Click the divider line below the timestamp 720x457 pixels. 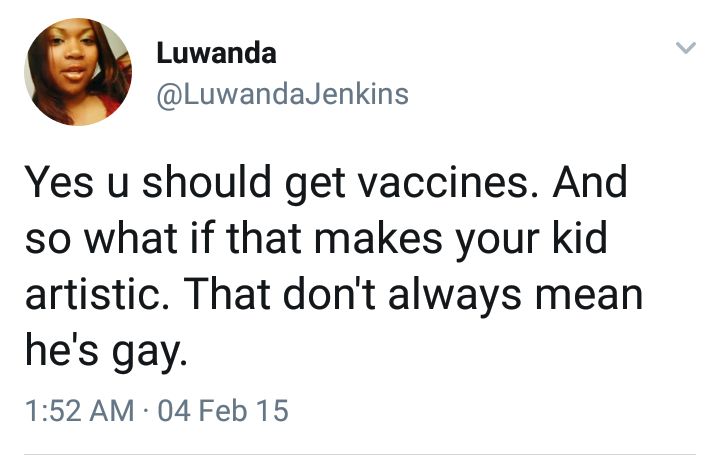click(360, 455)
